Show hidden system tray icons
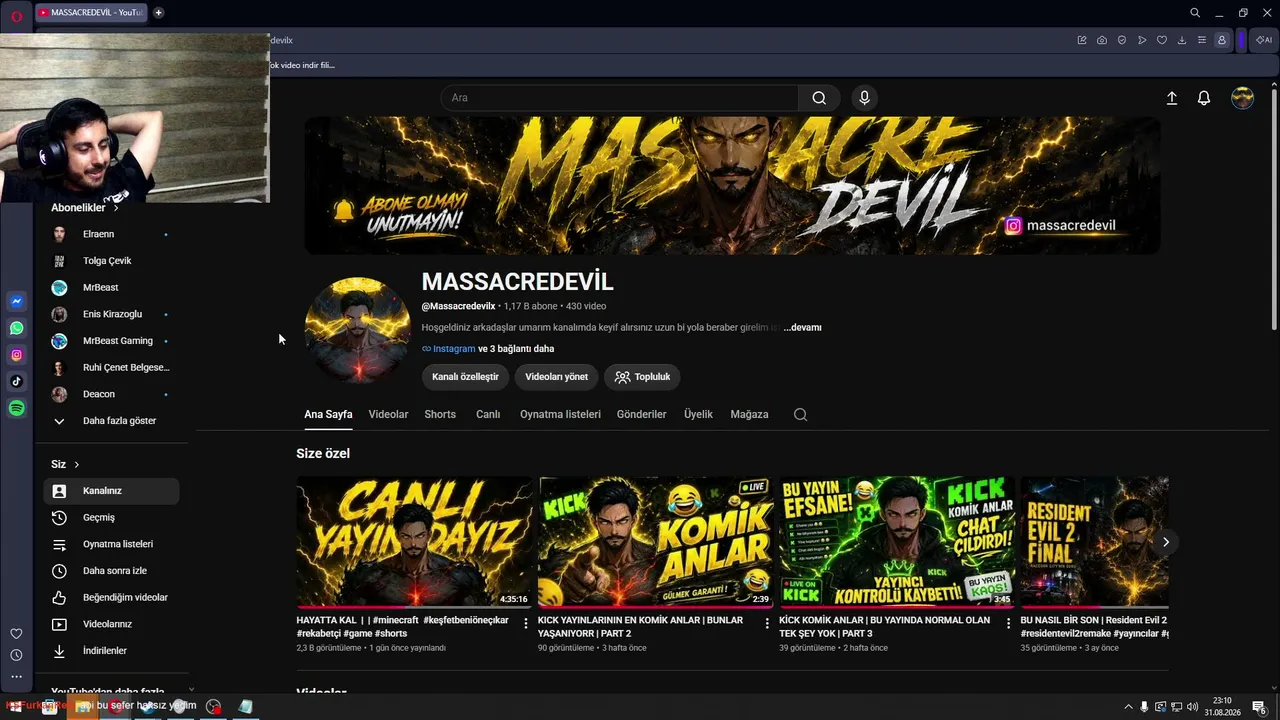Image resolution: width=1280 pixels, height=720 pixels. coord(1128,707)
